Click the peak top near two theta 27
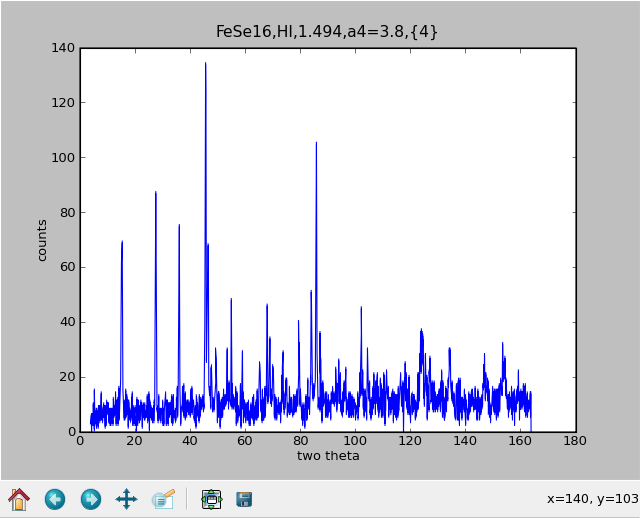The height and width of the screenshot is (518, 640). point(156,193)
